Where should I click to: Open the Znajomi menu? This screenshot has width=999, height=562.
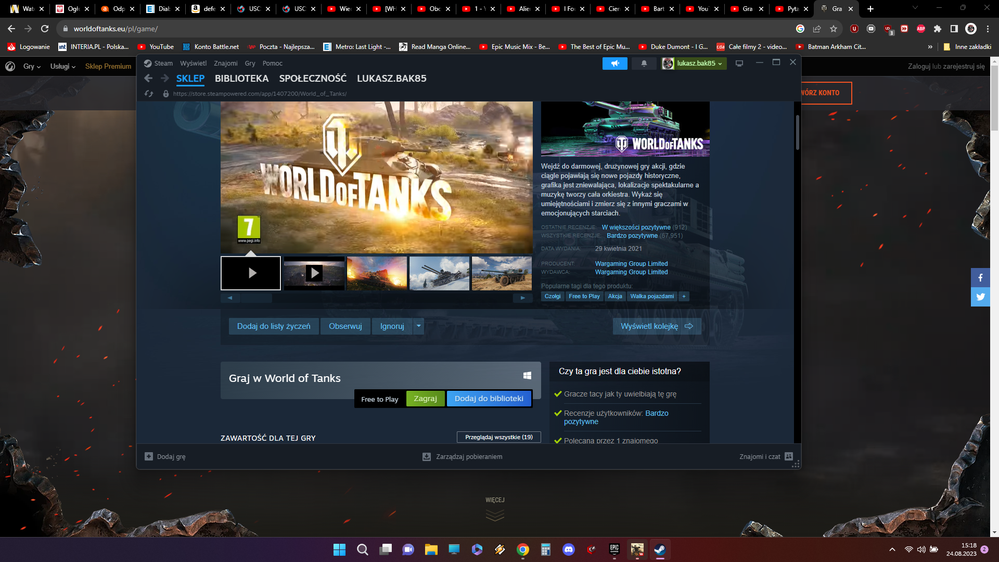pyautogui.click(x=226, y=63)
